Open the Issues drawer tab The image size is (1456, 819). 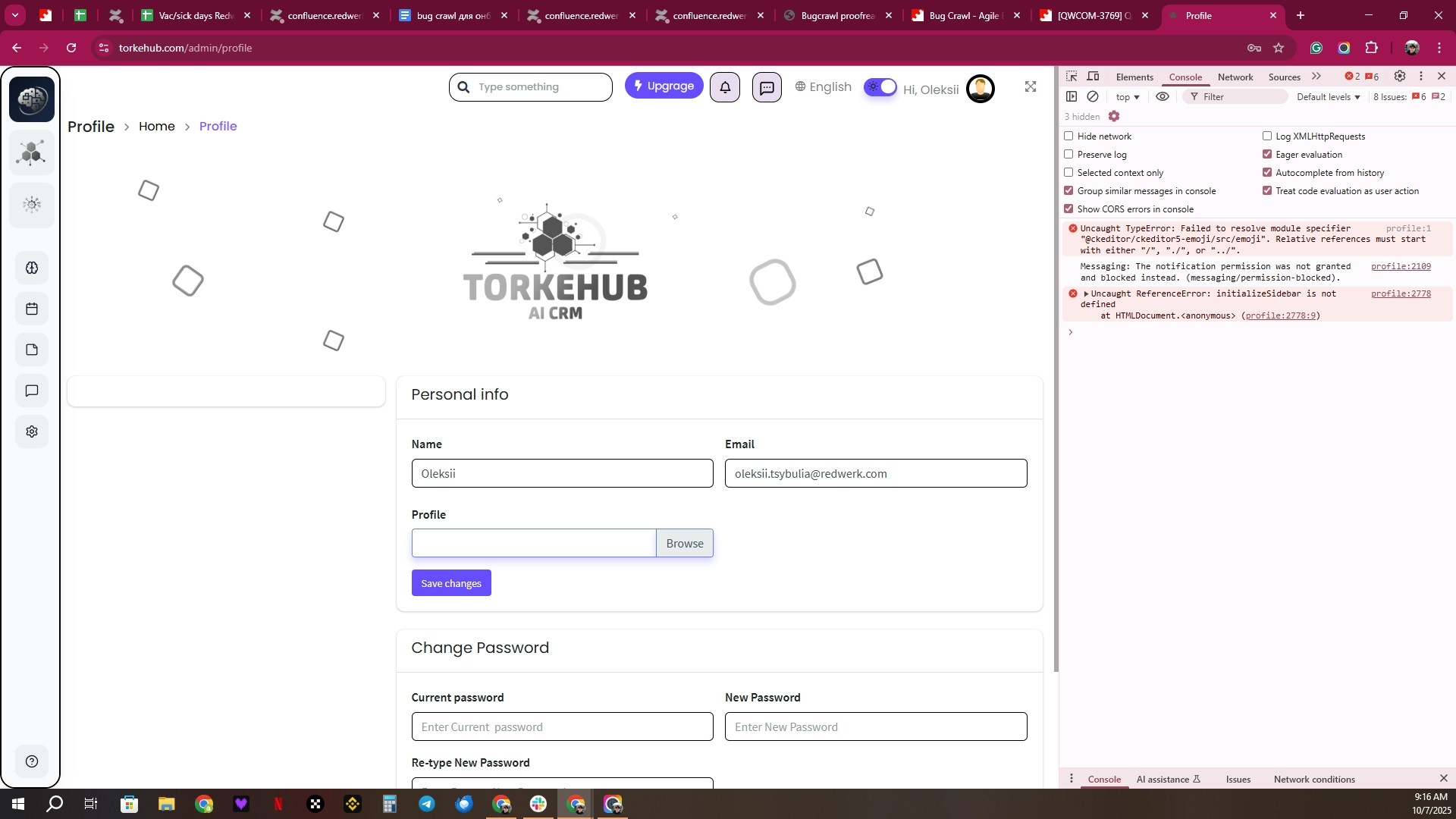1238,780
